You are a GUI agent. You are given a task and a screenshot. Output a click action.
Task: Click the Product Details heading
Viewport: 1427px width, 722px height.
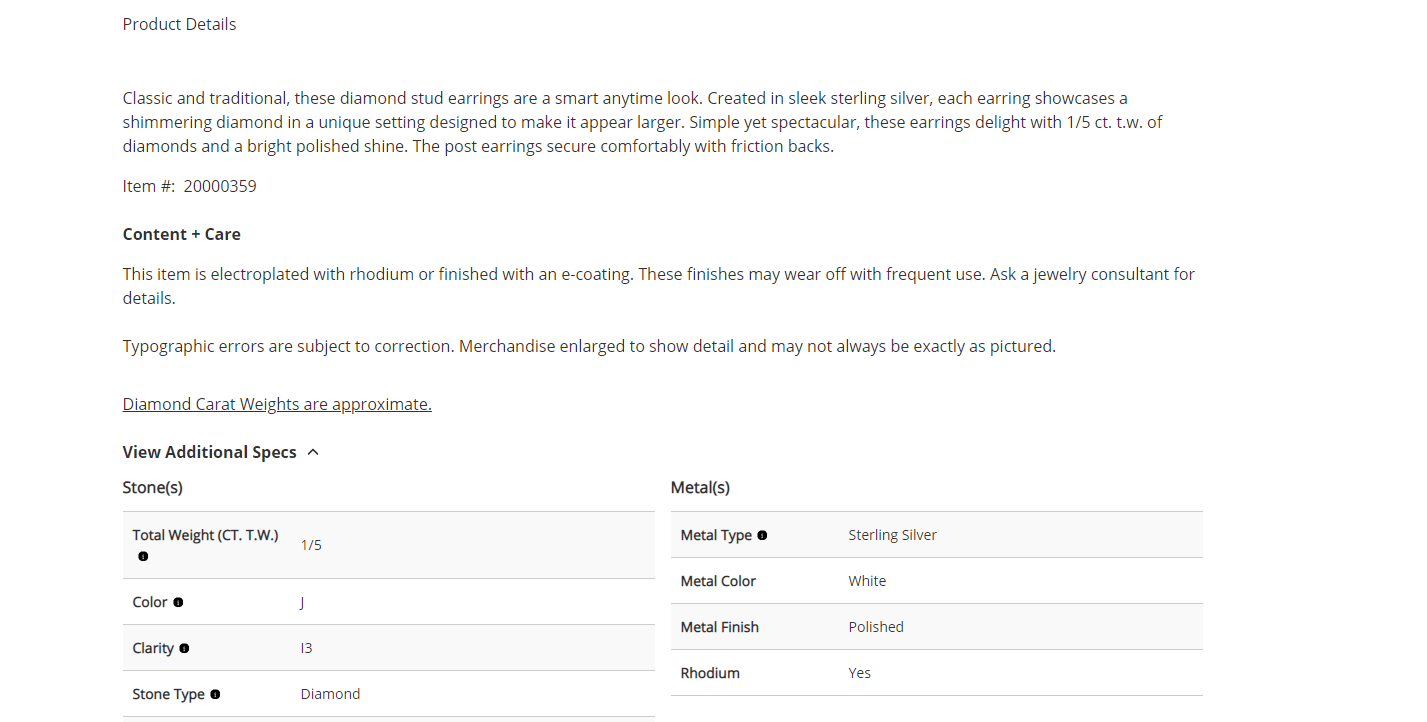click(180, 24)
